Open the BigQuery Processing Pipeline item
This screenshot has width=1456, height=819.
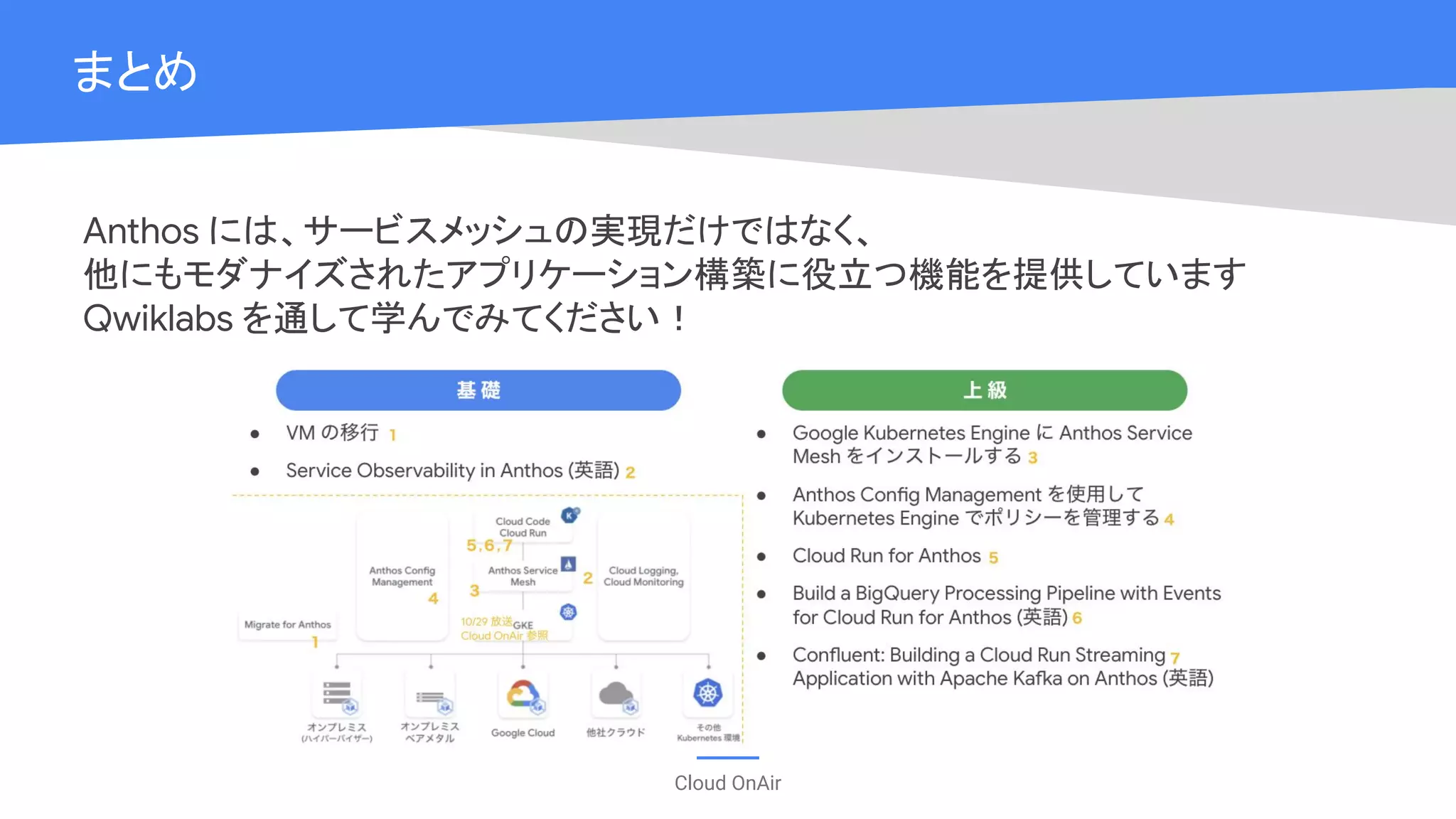1007,605
